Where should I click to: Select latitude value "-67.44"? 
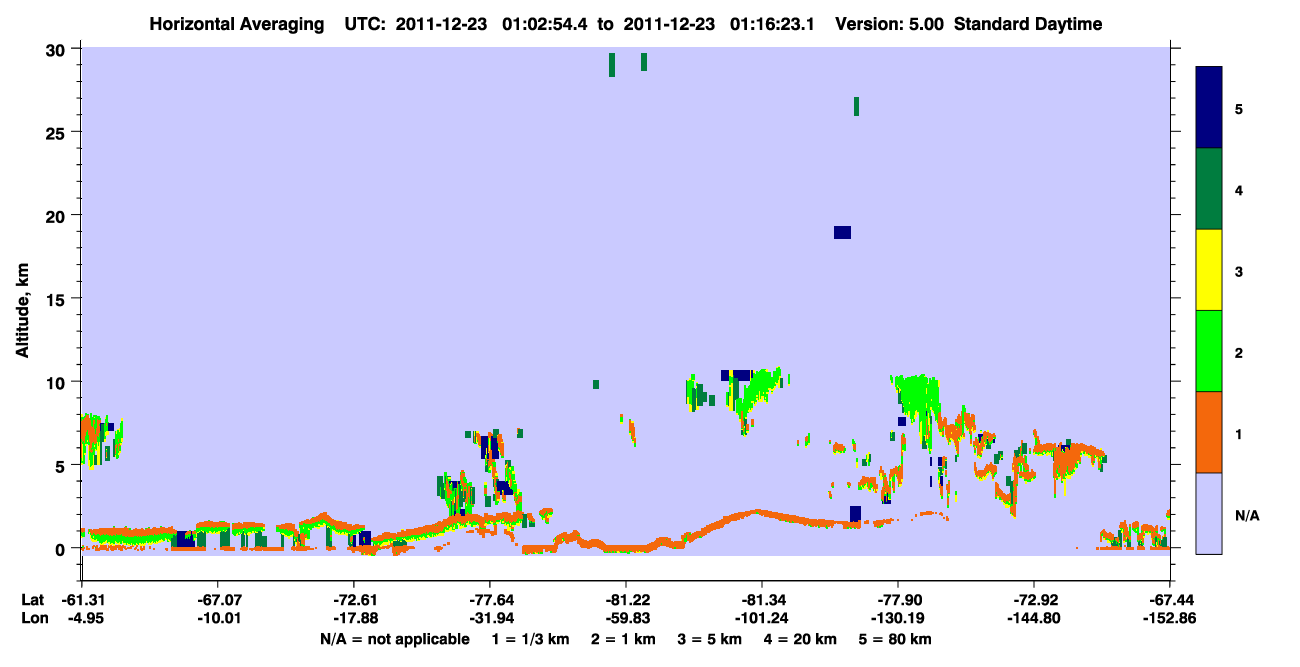(1169, 600)
